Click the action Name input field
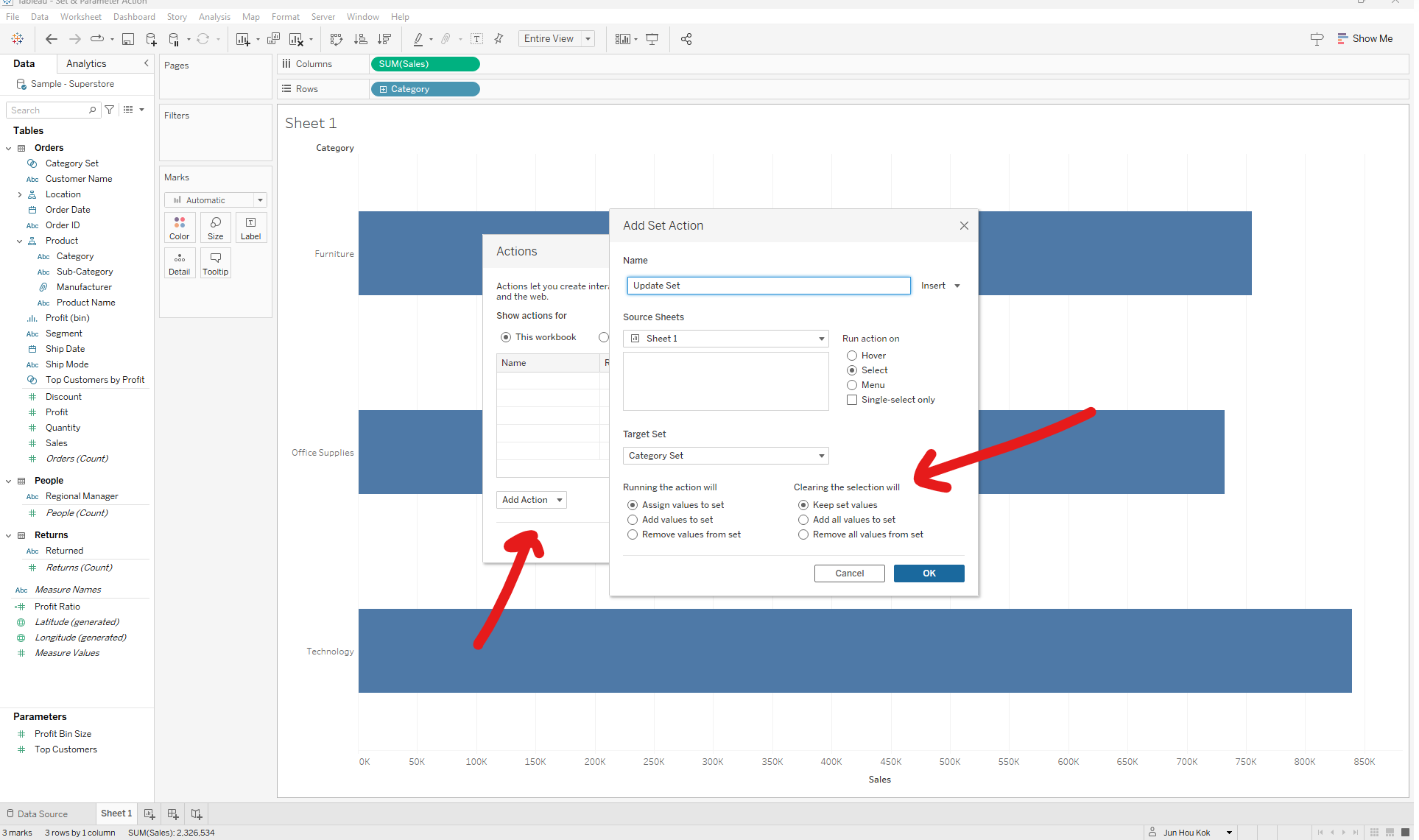1419x840 pixels. pyautogui.click(x=769, y=286)
